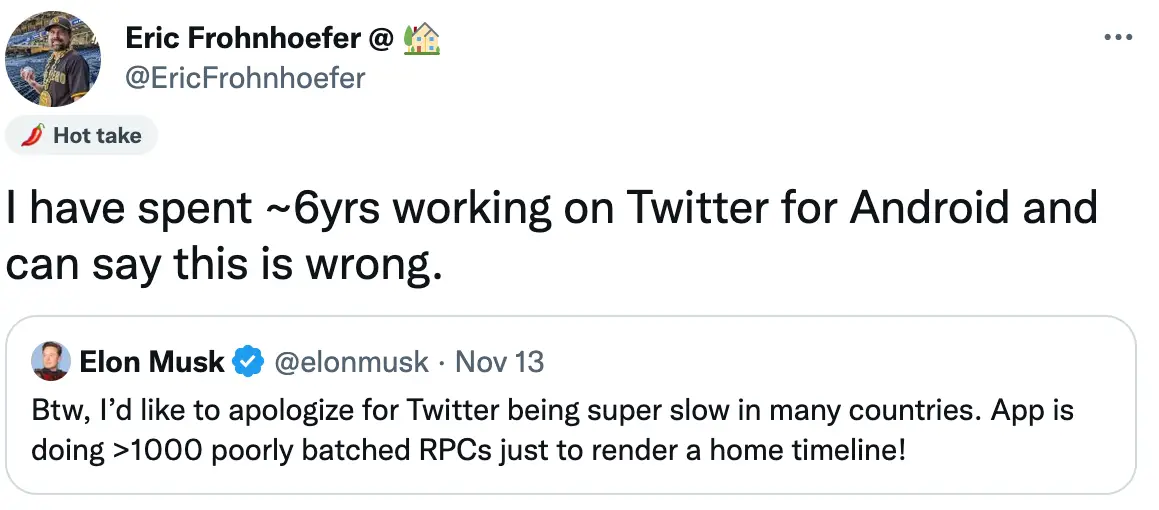1159x510 pixels.
Task: Open Eric Frohnhoefer's profile photo
Action: 53,60
